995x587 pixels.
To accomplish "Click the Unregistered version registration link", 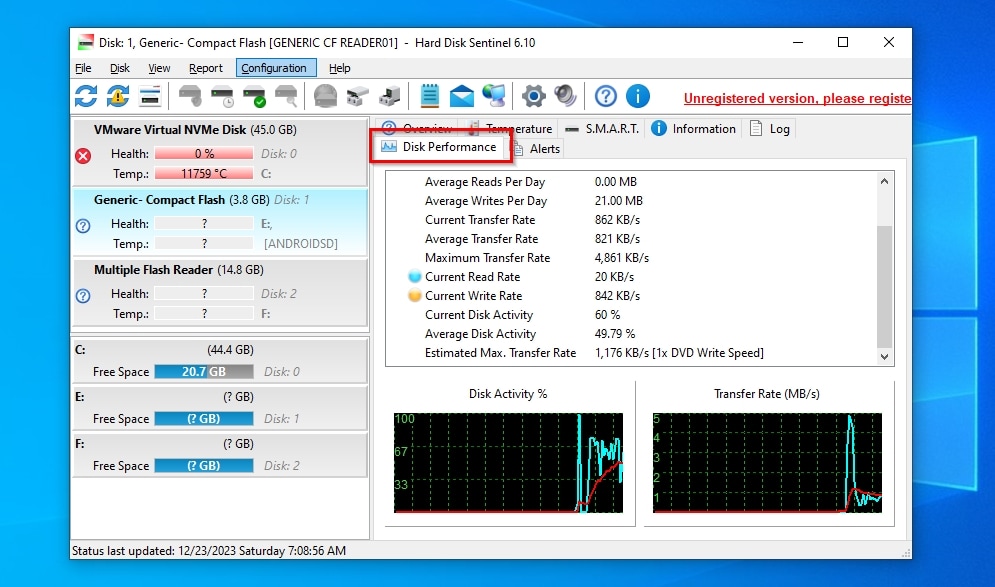I will [797, 98].
